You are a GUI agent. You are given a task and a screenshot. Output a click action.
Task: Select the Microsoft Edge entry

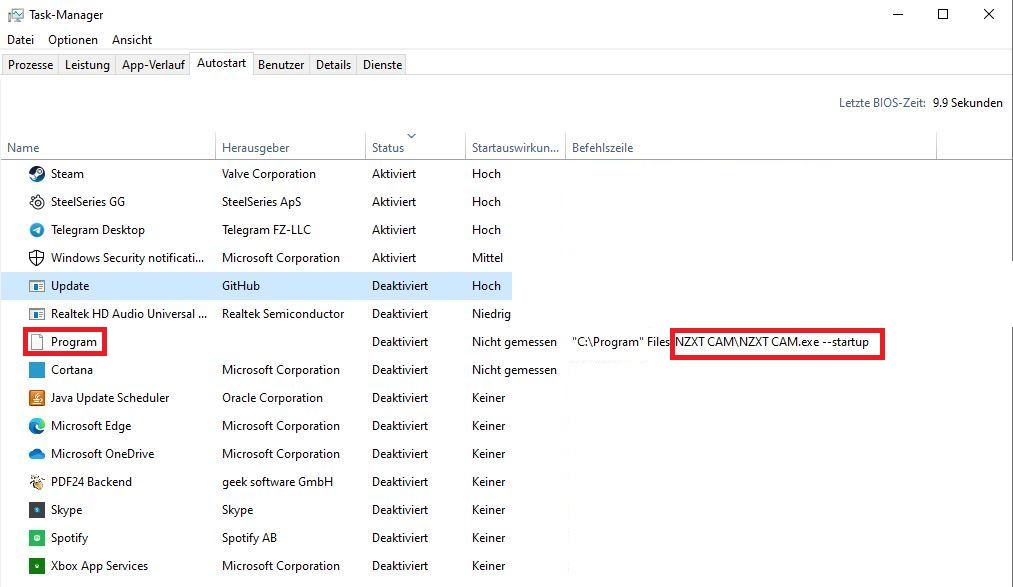[91, 426]
